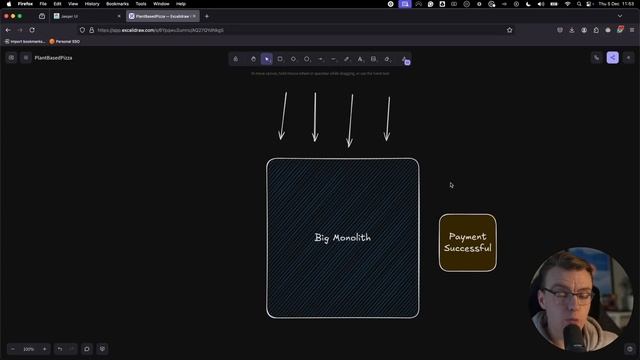Select the freehand Draw pencil tool

[x=347, y=59]
